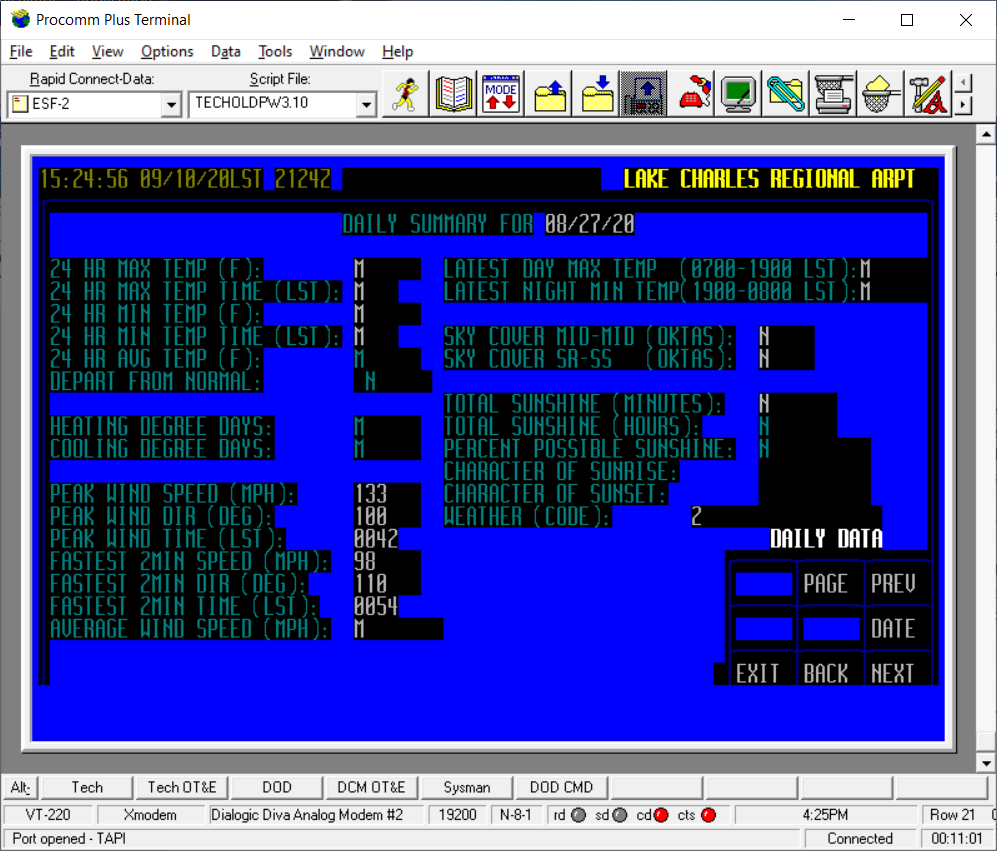Click the 4:25PM clock field
This screenshot has height=851, width=997.
(x=825, y=815)
